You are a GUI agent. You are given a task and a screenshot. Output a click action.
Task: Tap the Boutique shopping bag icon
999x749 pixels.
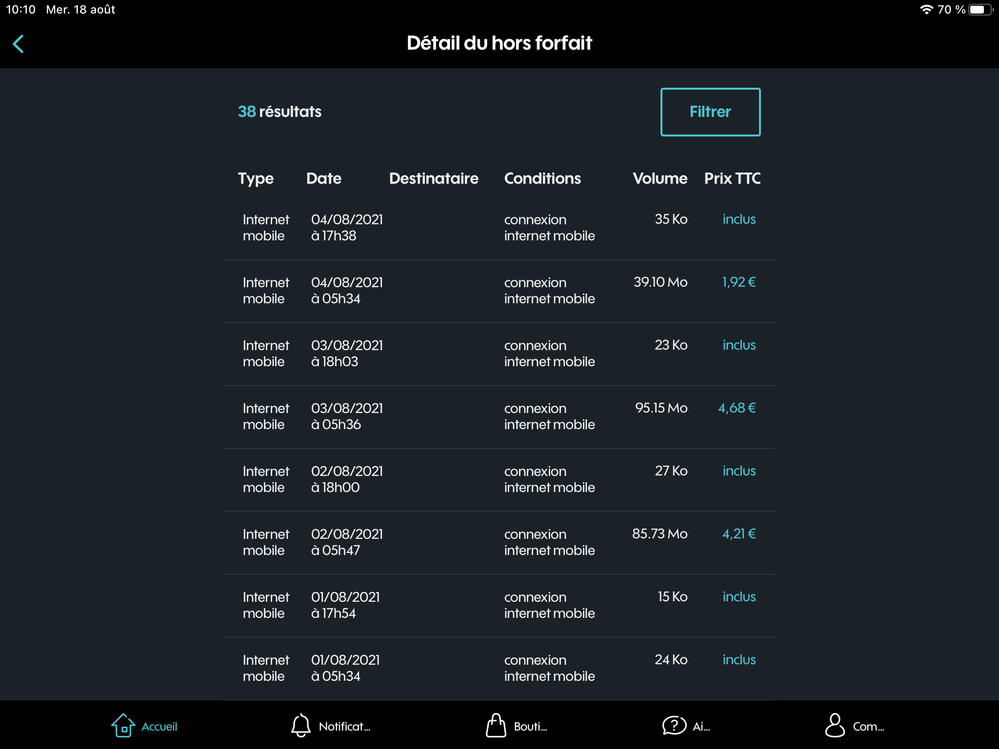[496, 725]
